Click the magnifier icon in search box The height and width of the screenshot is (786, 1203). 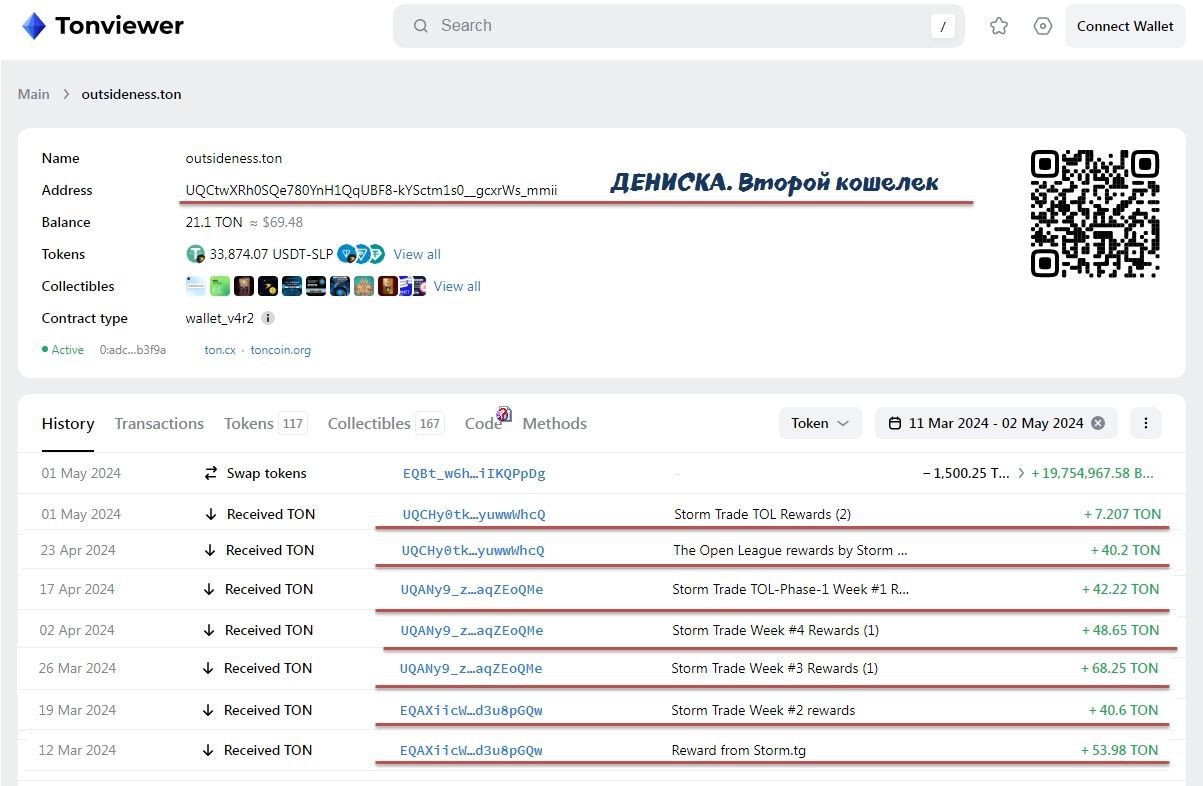click(421, 26)
